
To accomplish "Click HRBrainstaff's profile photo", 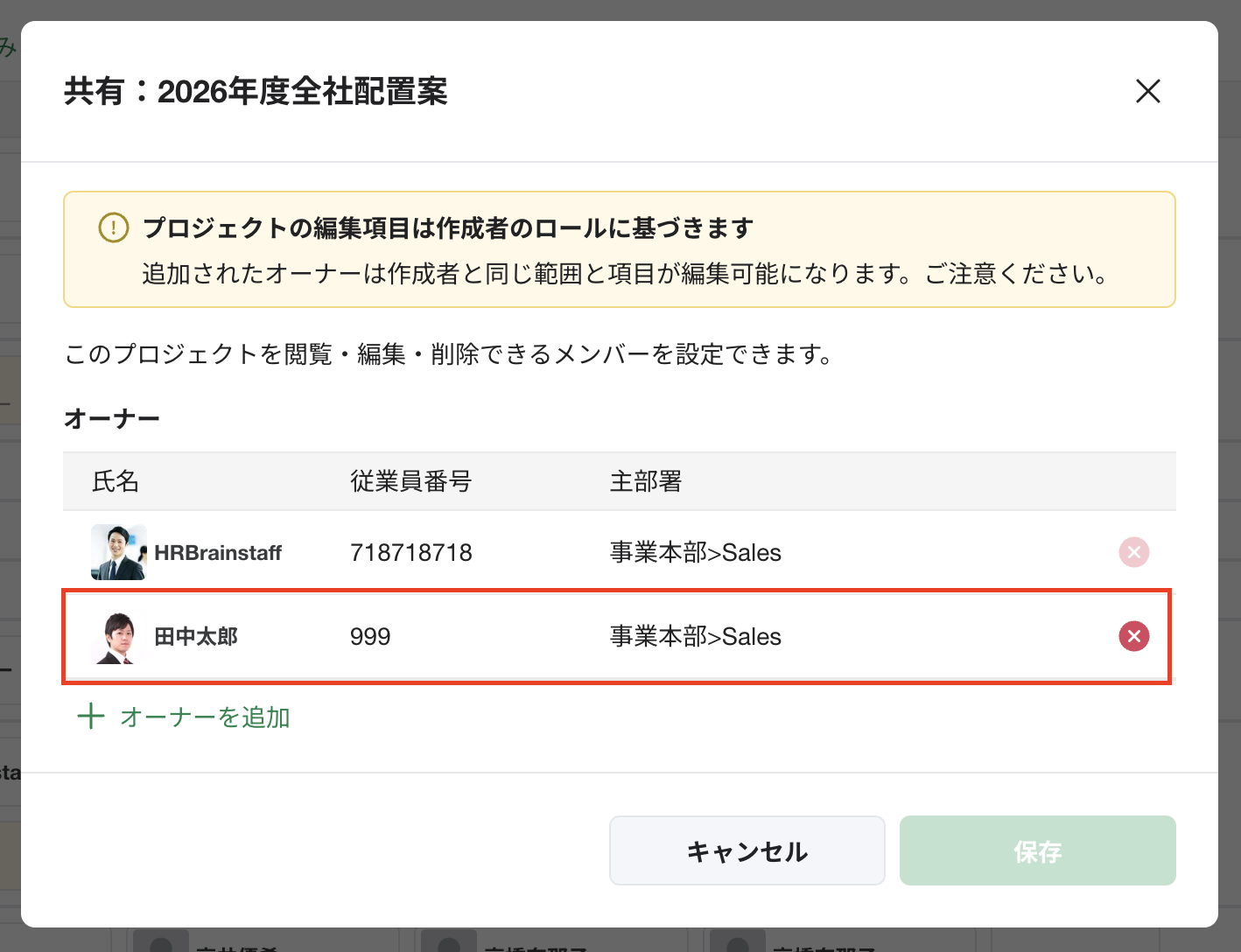I will coord(118,552).
